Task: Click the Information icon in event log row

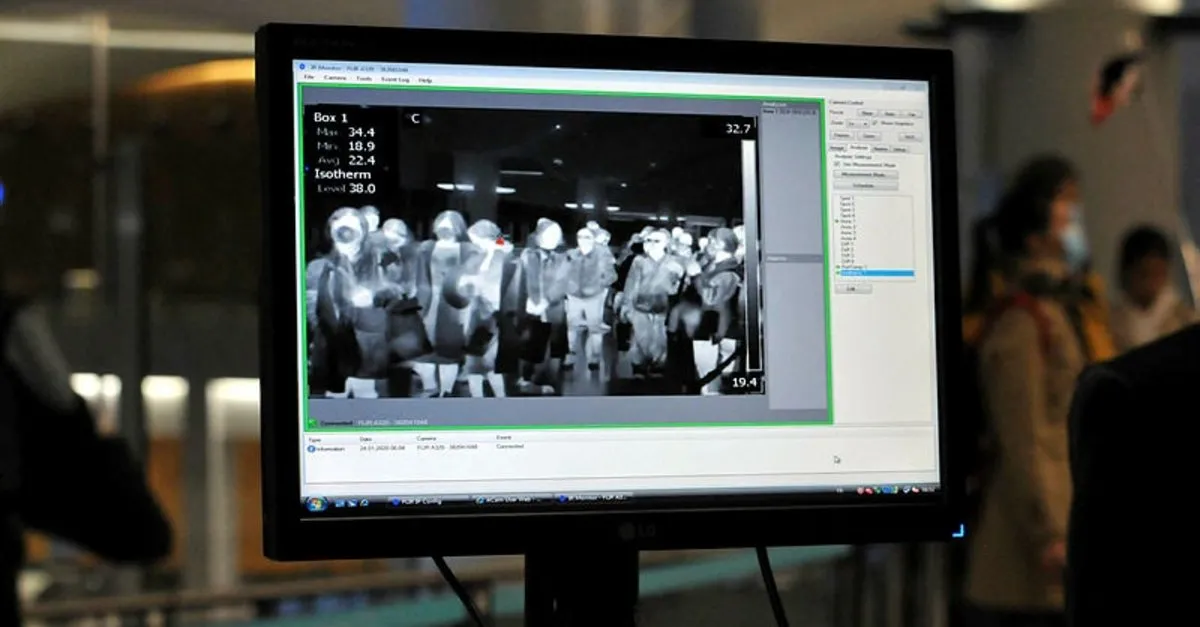Action: click(x=312, y=448)
